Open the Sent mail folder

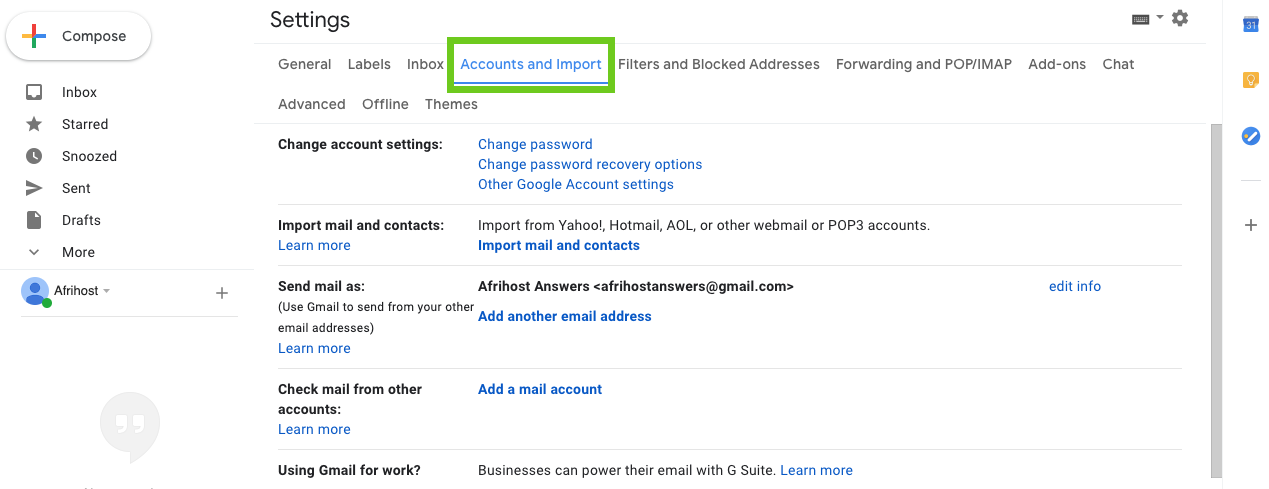(76, 188)
